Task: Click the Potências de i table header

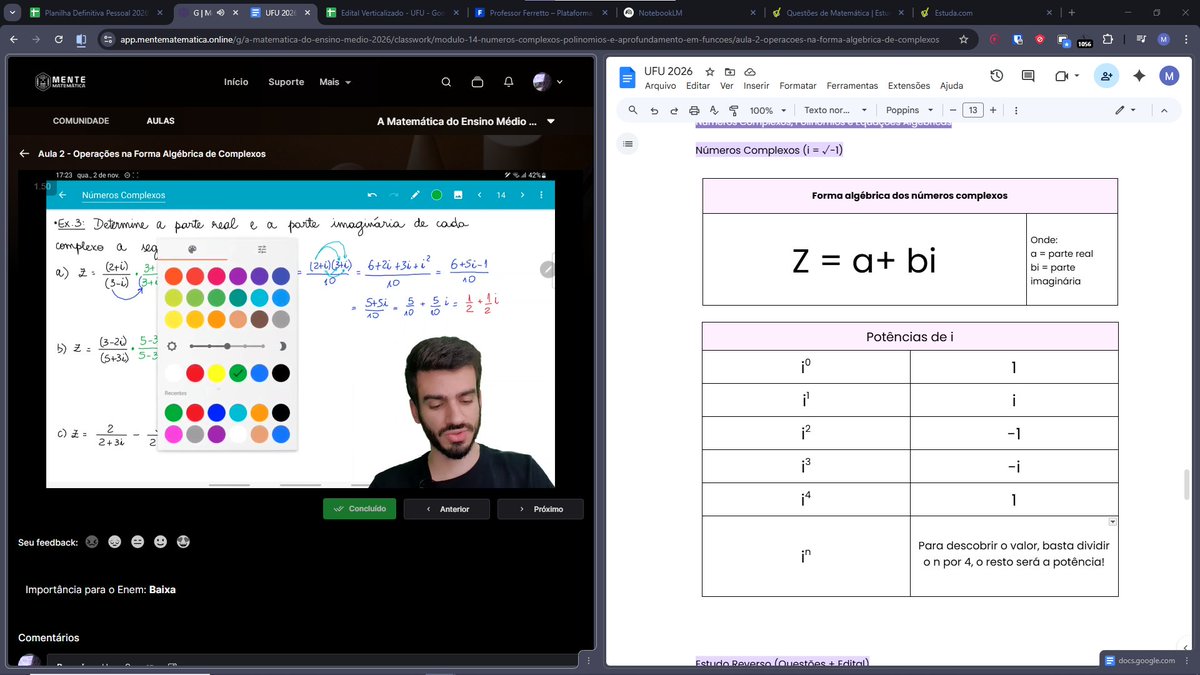Action: coord(910,337)
